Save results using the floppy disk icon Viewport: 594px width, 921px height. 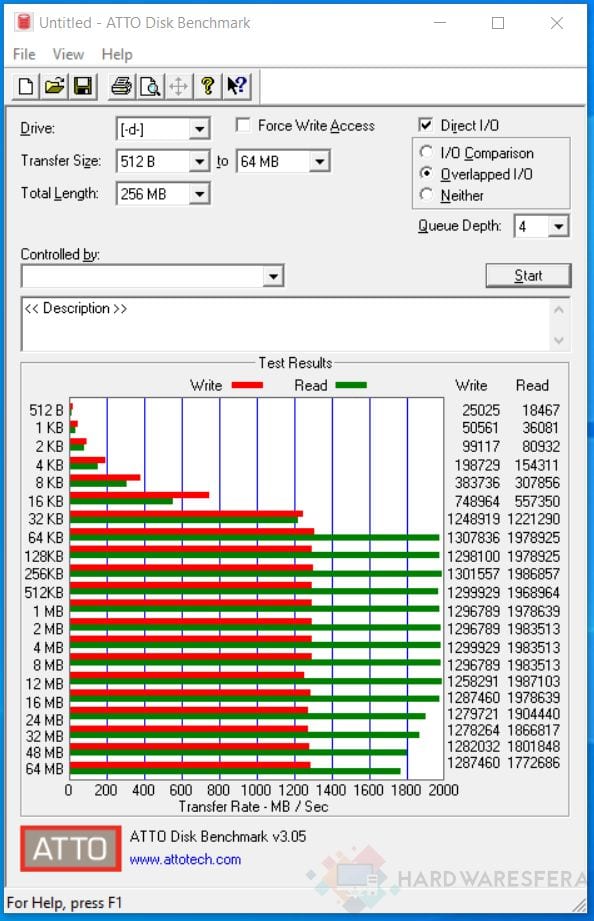[x=83, y=86]
